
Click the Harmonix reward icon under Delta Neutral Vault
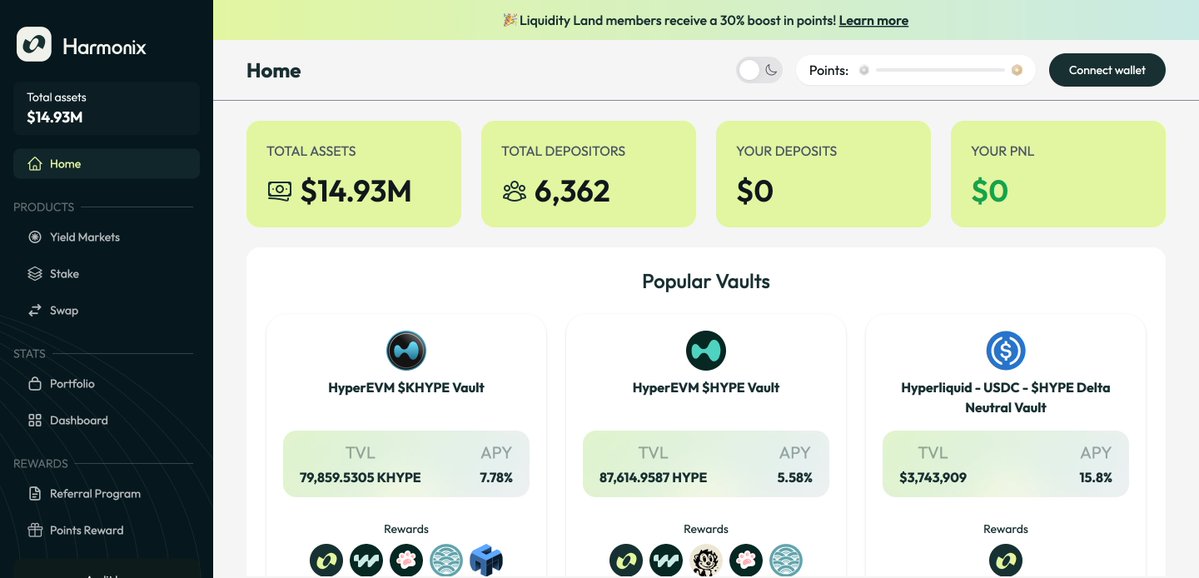tap(1006, 560)
